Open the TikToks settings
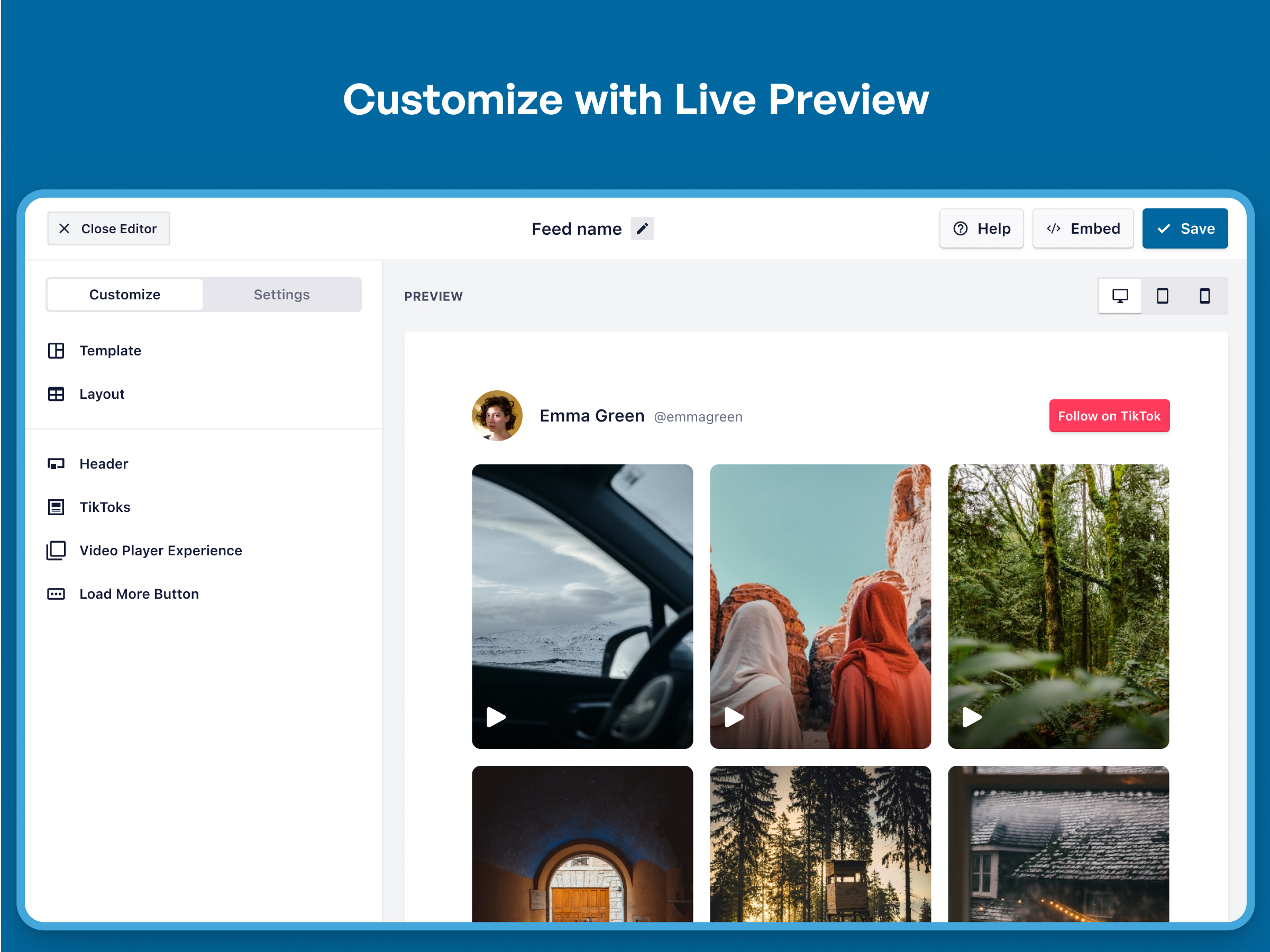The image size is (1270, 952). pos(105,507)
